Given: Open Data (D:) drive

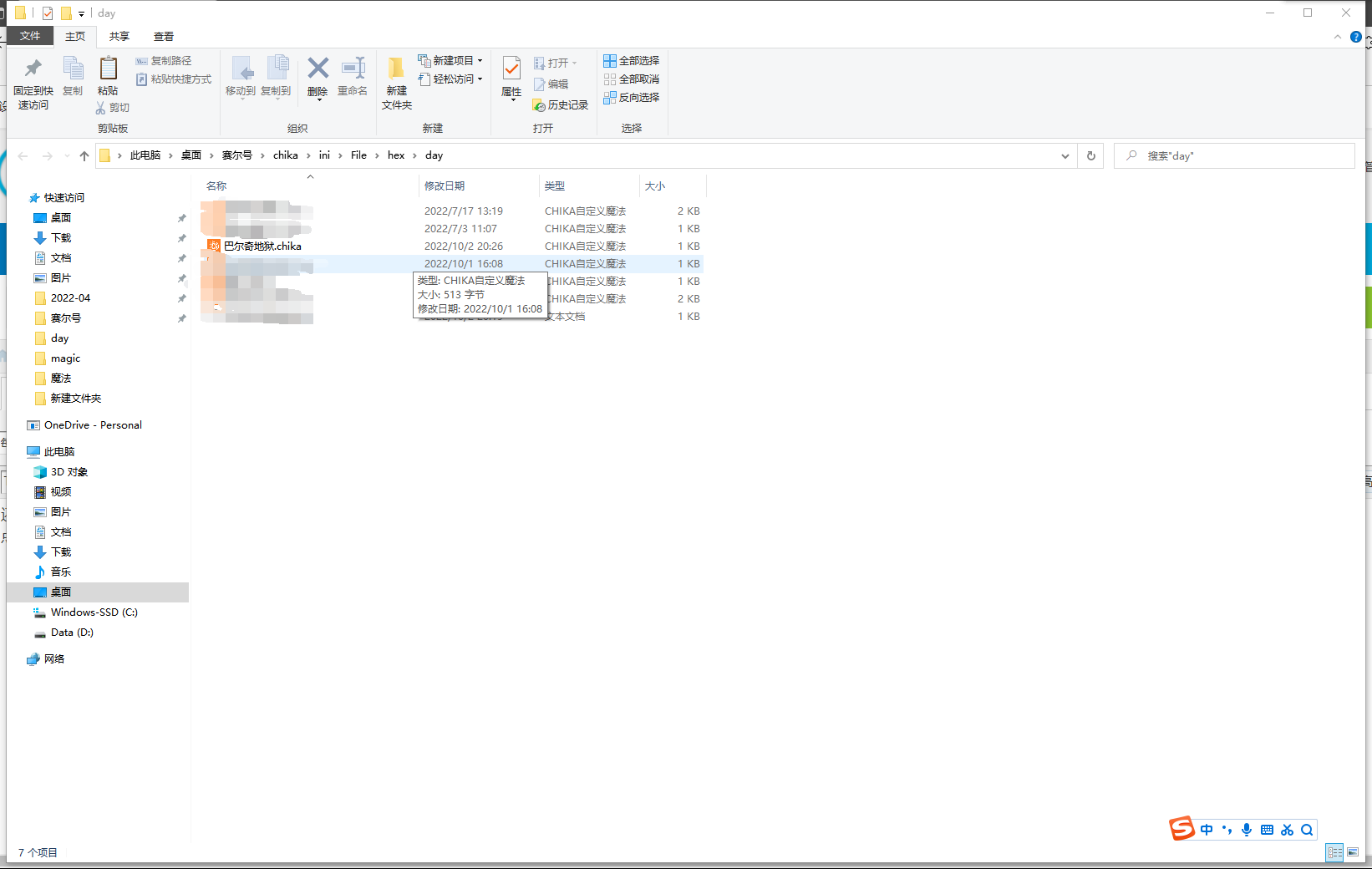Looking at the screenshot, I should click(72, 633).
